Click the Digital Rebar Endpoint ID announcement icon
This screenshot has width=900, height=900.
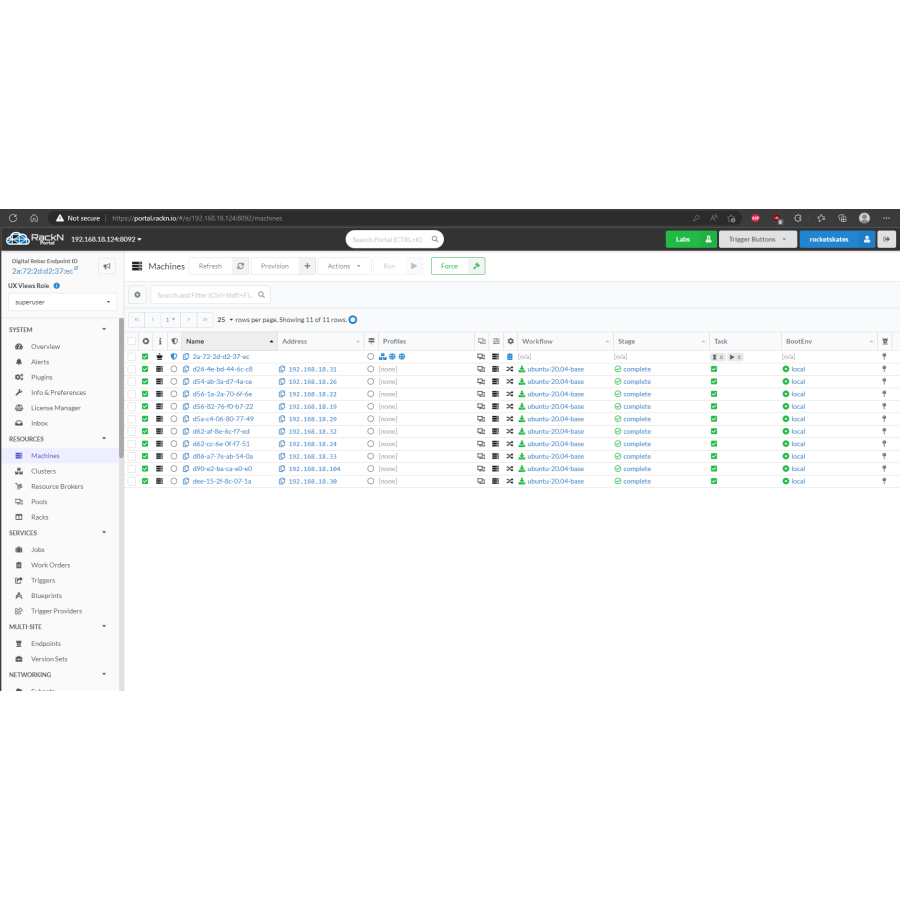(107, 266)
